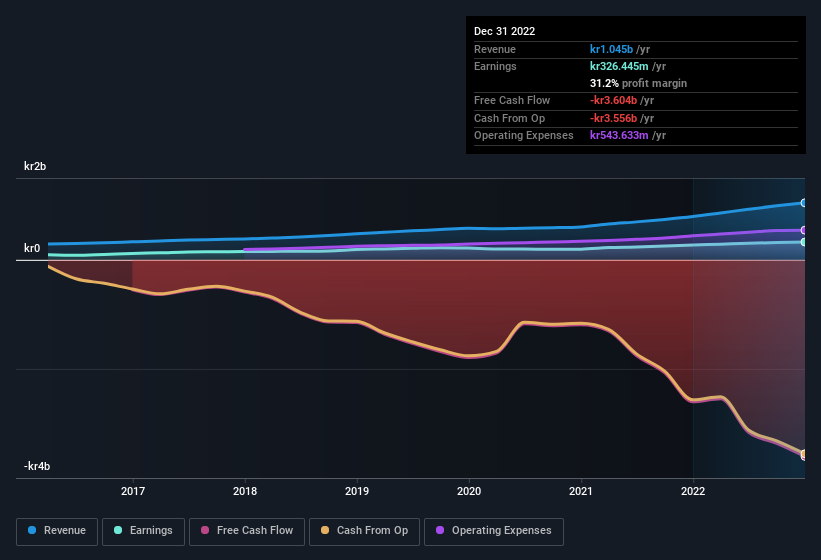
Task: Hide the Earnings series via legend
Action: pyautogui.click(x=144, y=531)
